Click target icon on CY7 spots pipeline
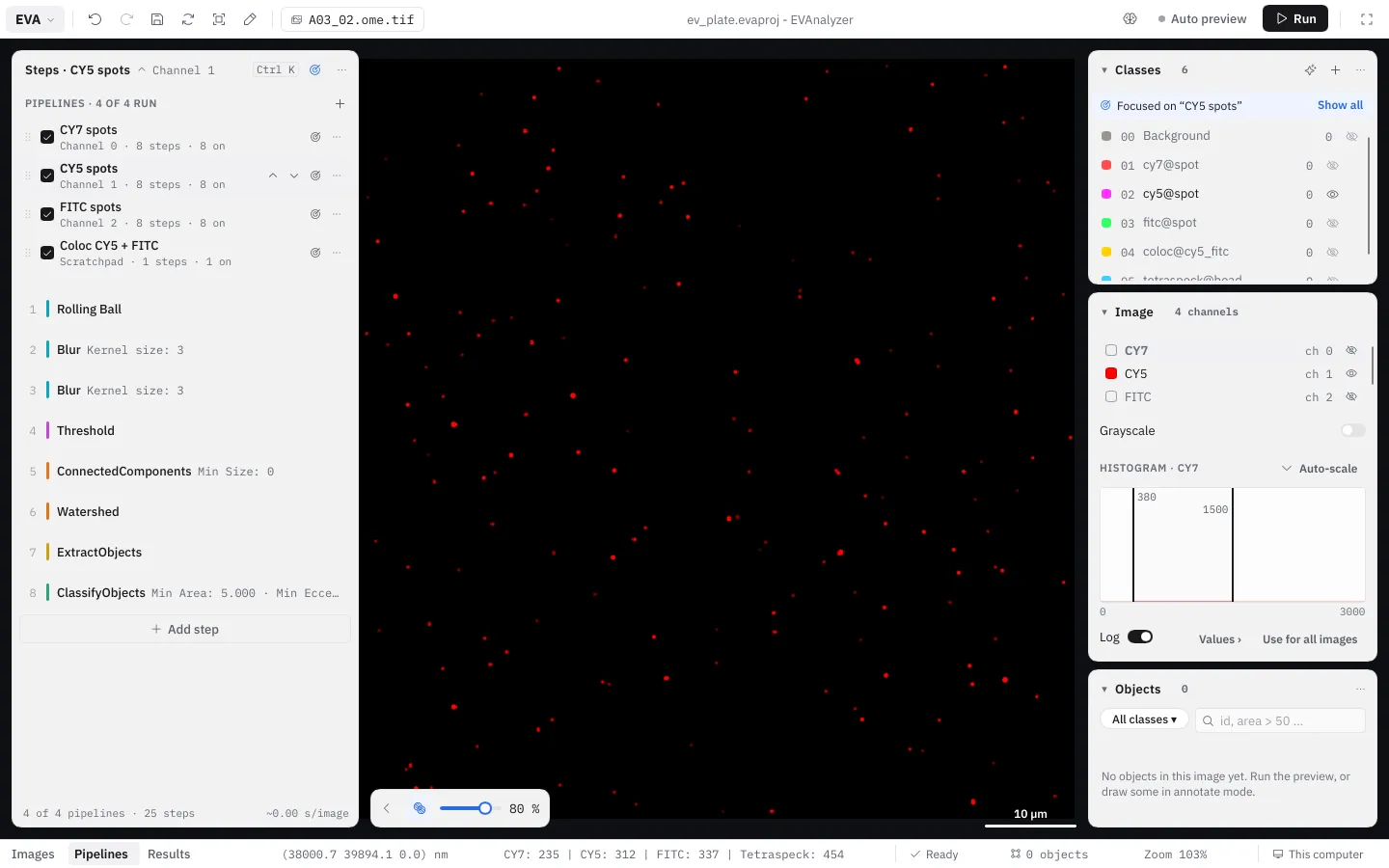This screenshot has width=1389, height=868. click(x=315, y=137)
